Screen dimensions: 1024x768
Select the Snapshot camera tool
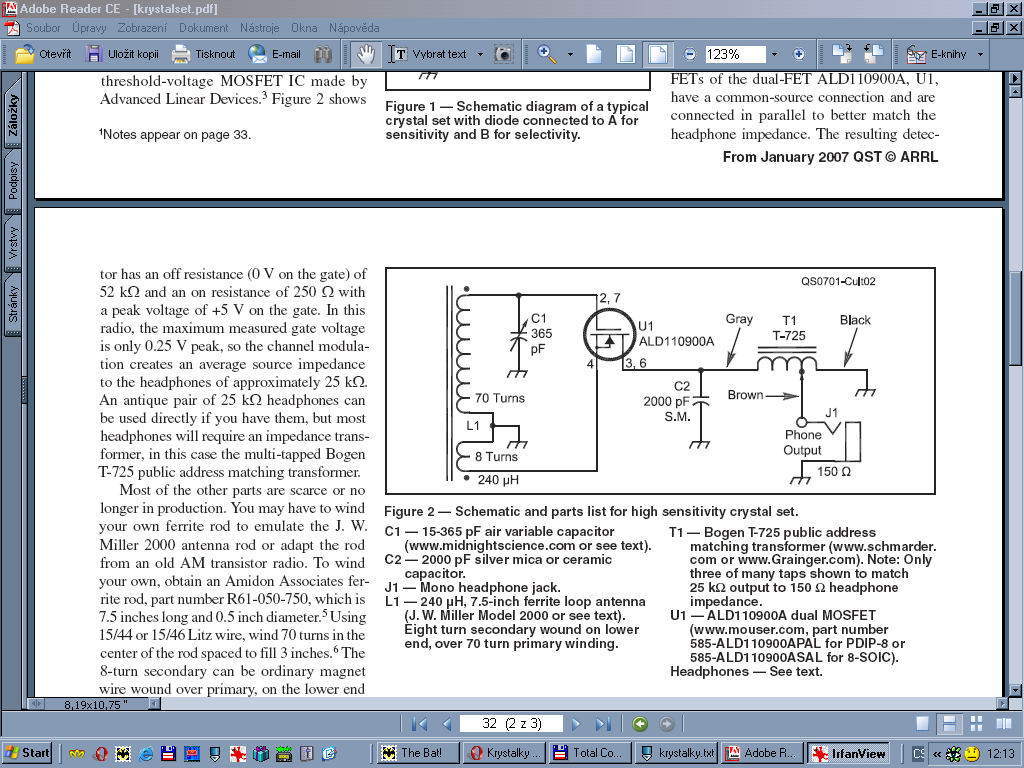click(x=504, y=54)
